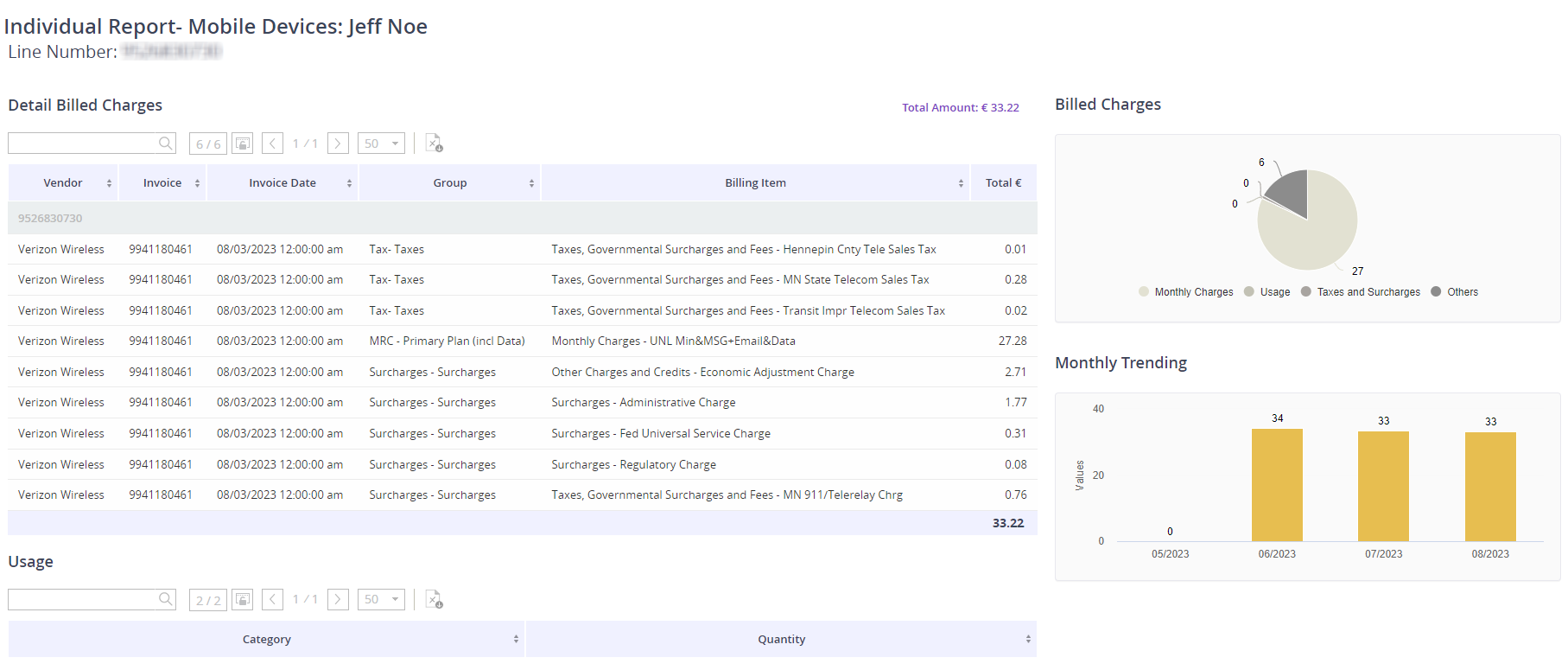Toggle Taxes and Surcharges legend item
1568x670 pixels.
pyautogui.click(x=1361, y=292)
